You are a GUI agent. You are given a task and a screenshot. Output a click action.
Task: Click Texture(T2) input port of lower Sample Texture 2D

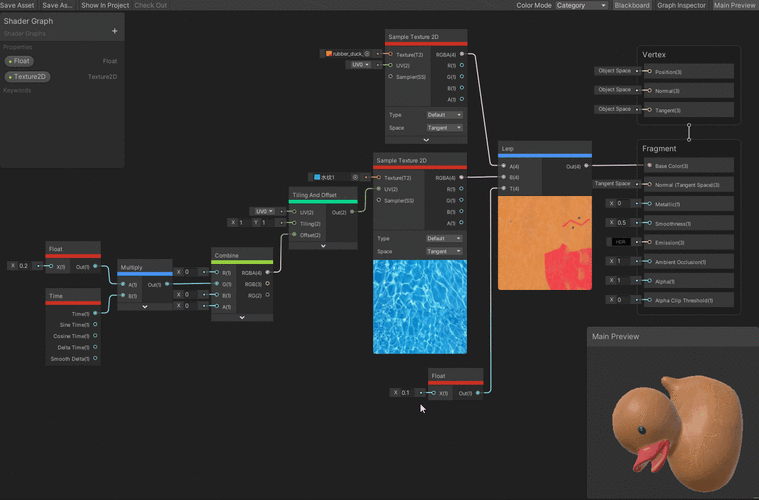click(x=379, y=178)
